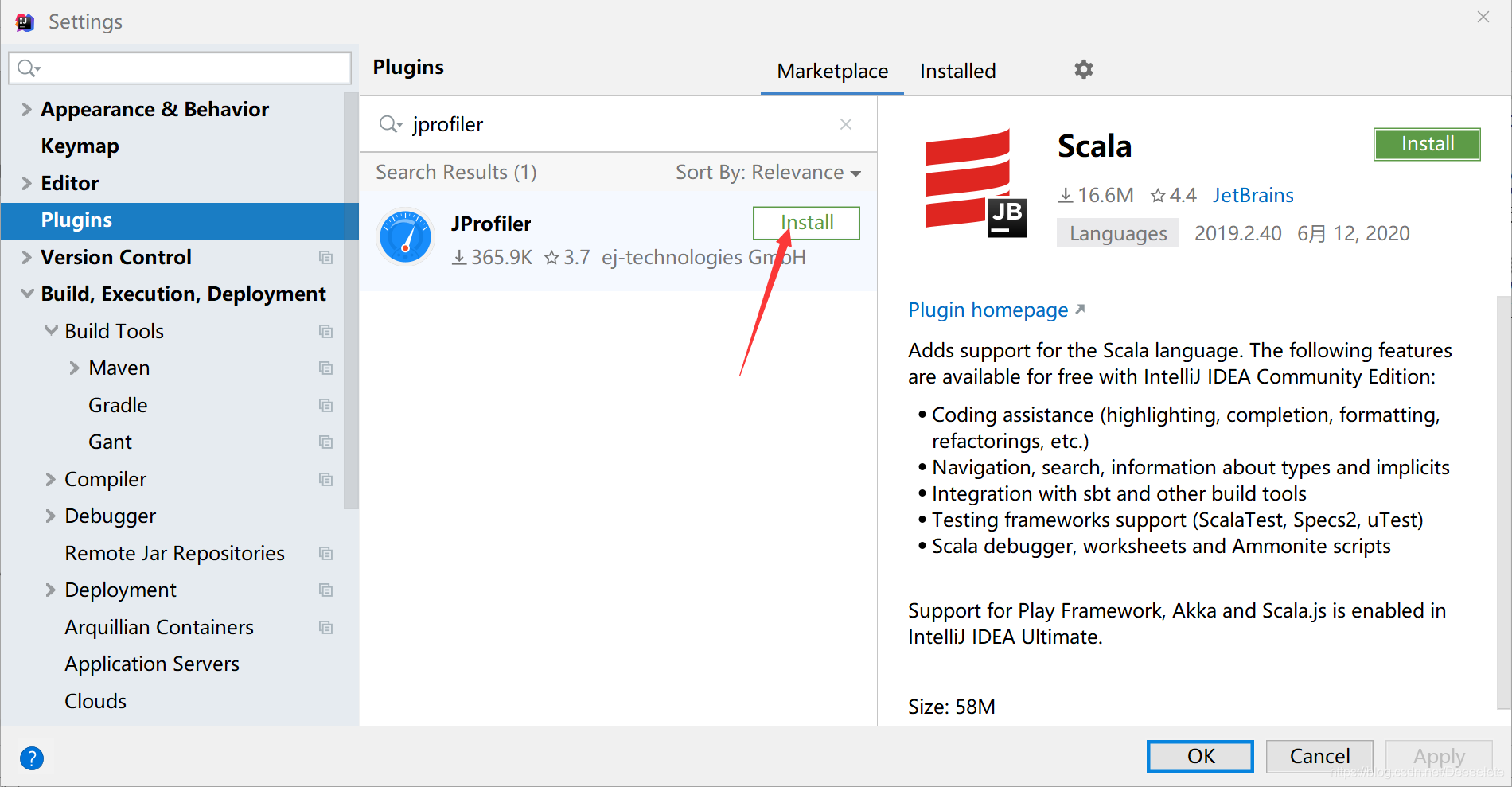Image resolution: width=1512 pixels, height=787 pixels.
Task: Collapse Build, Execution, Deployment section
Action: tap(26, 294)
